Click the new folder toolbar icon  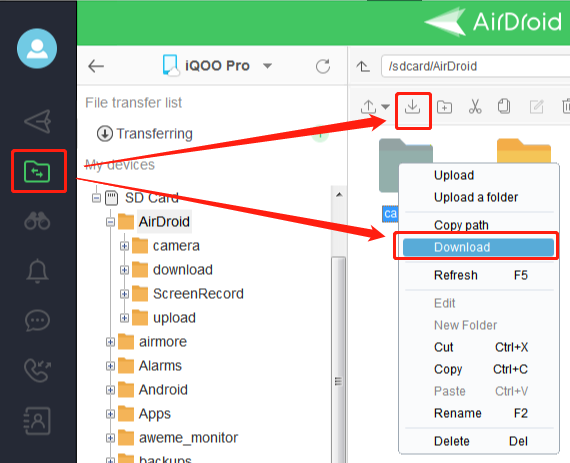click(444, 107)
